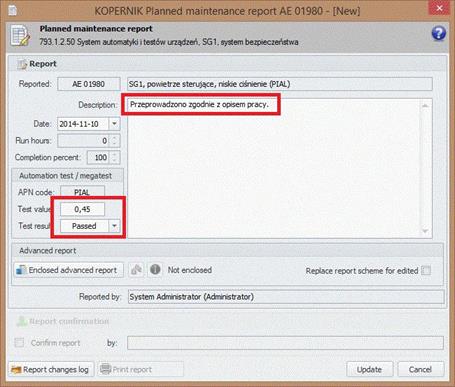Click the Print report button
Screen dimensions: 455x387
tap(140, 369)
